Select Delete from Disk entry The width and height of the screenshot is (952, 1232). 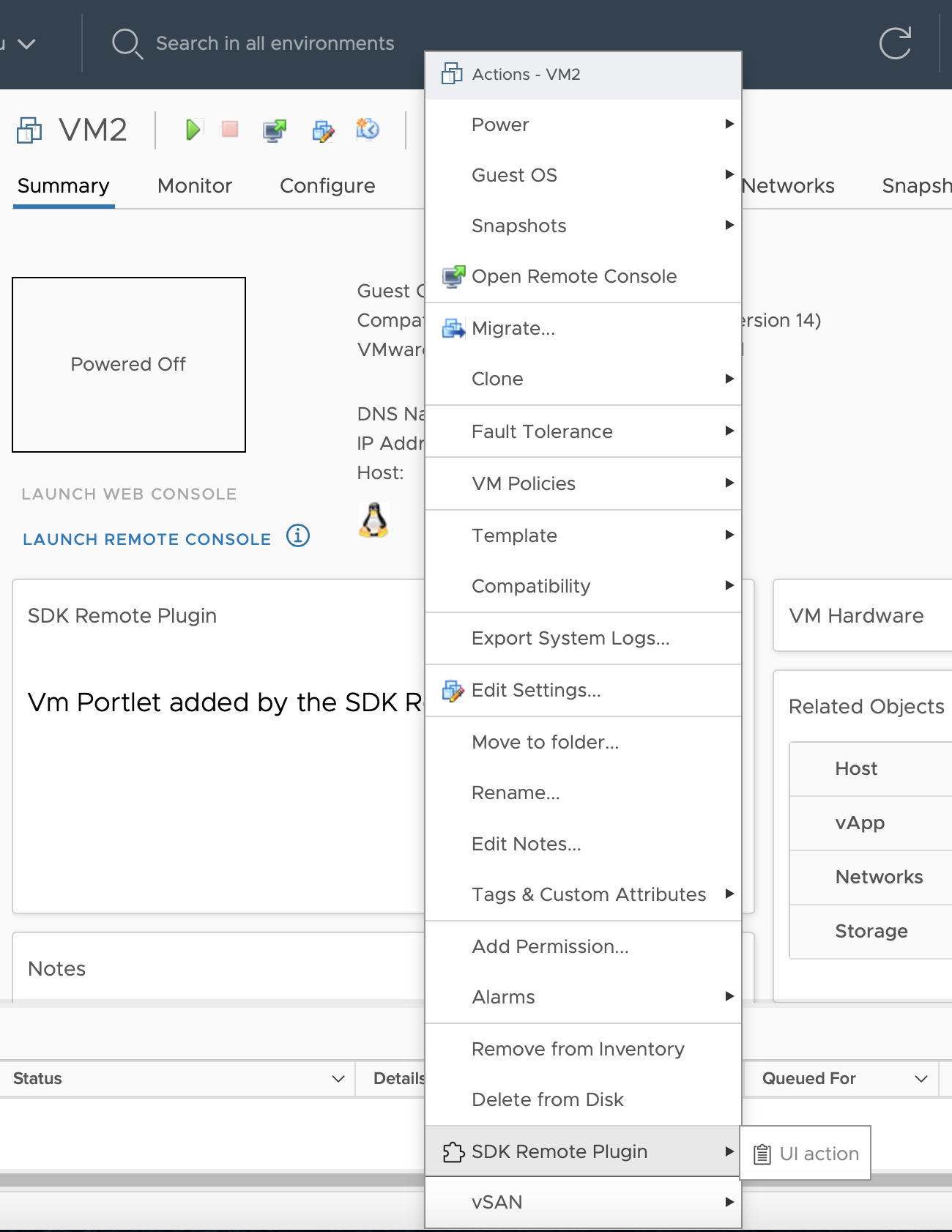tap(583, 1099)
